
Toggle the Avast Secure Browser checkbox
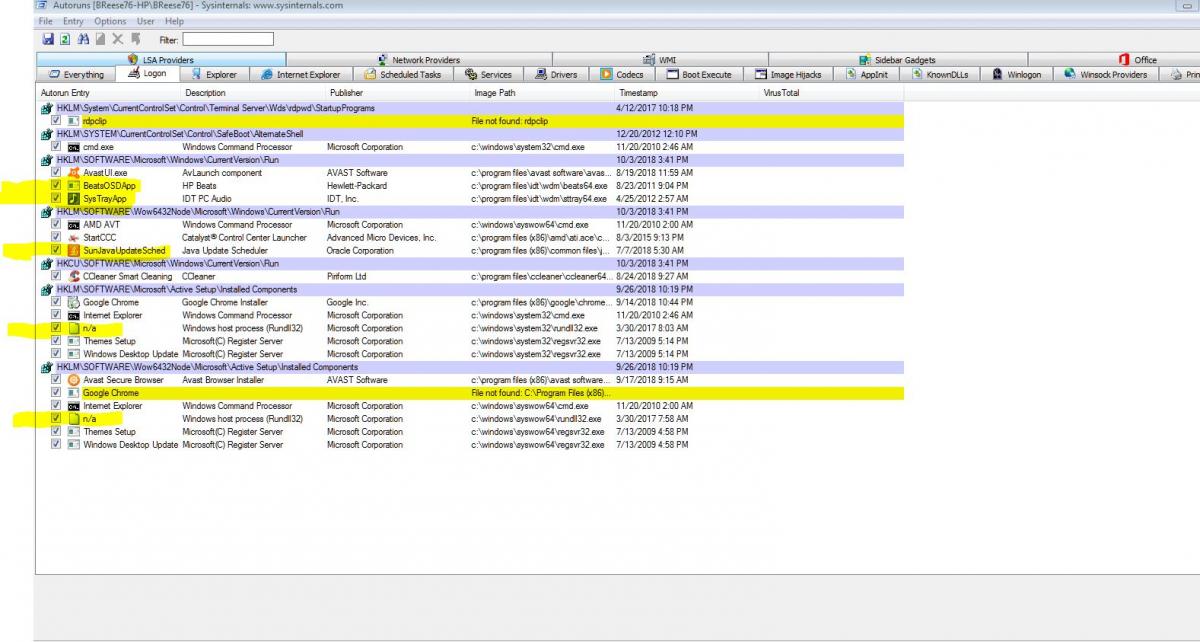57,380
